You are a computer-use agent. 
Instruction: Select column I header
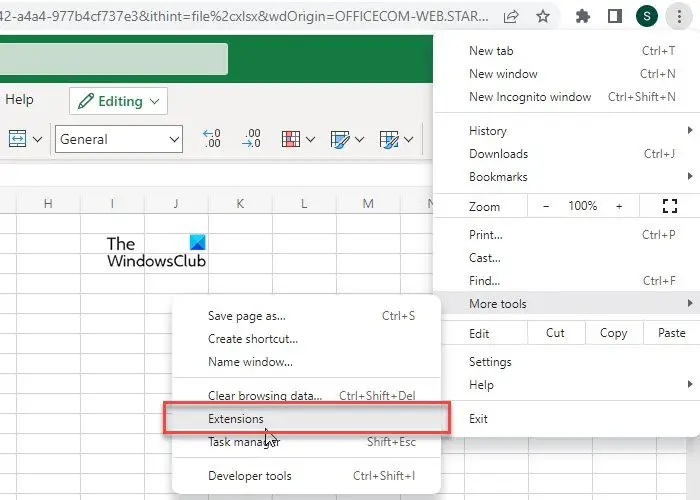(112, 204)
